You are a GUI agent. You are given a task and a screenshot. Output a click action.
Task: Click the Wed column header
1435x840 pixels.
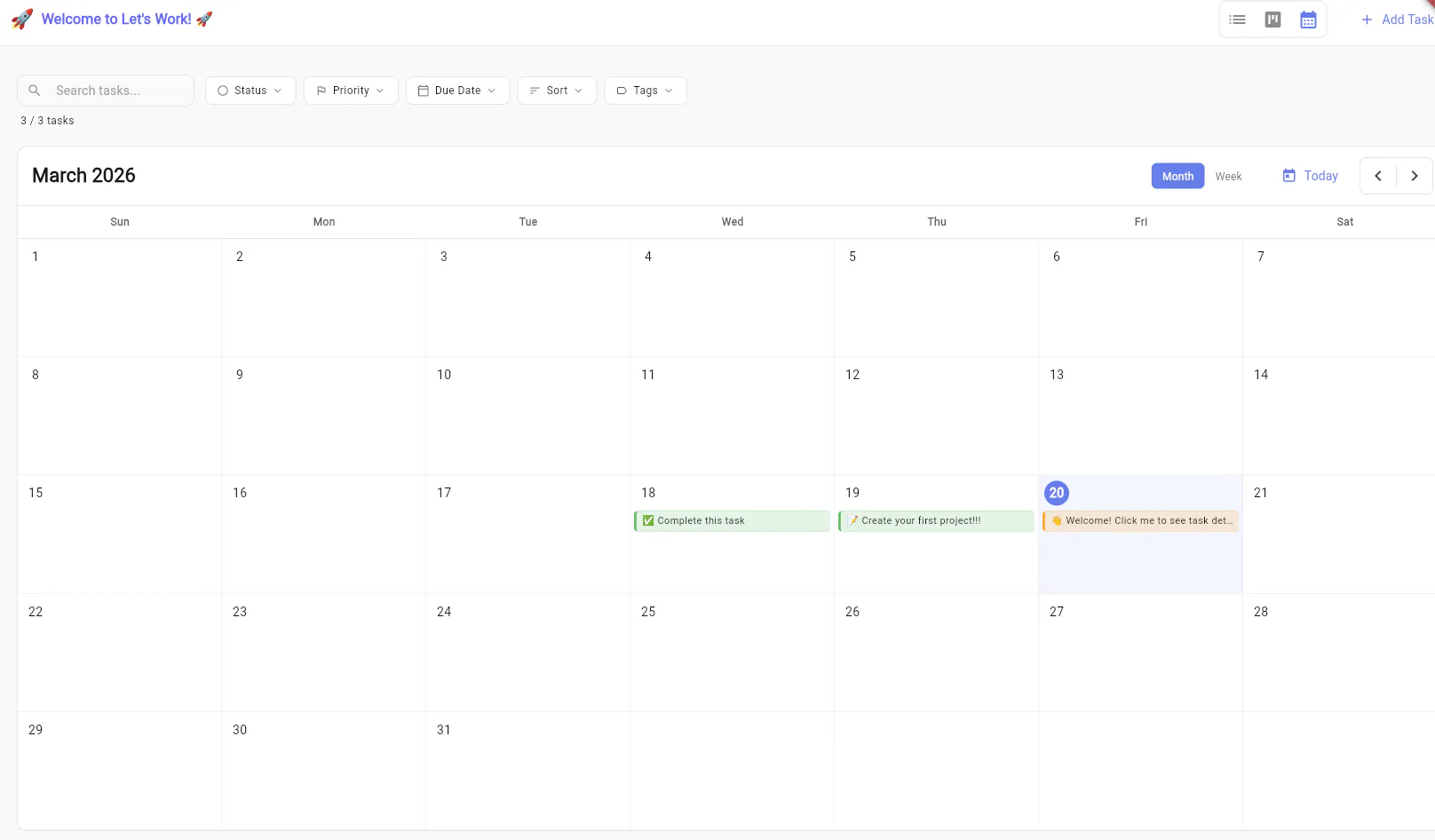733,222
